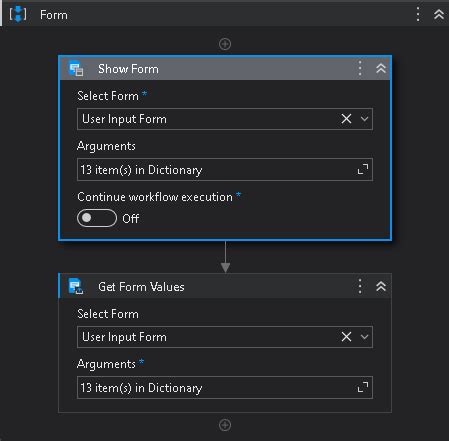
Task: Clear the Show Form selected form
Action: pyautogui.click(x=346, y=119)
